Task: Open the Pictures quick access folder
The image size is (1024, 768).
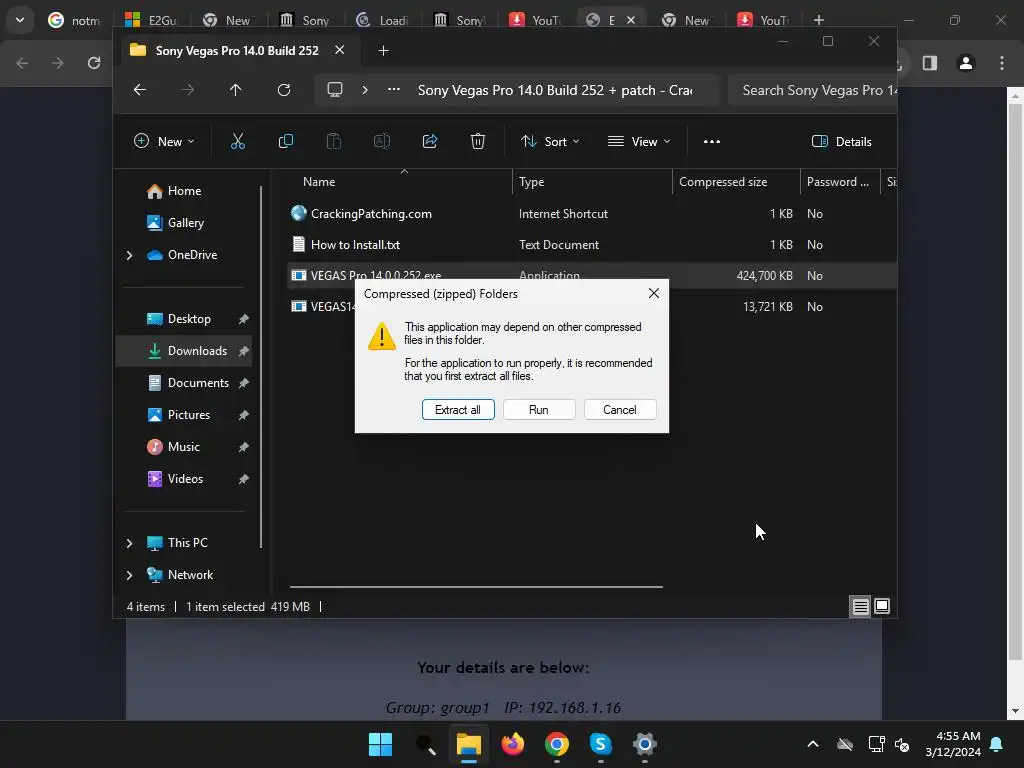Action: tap(189, 415)
